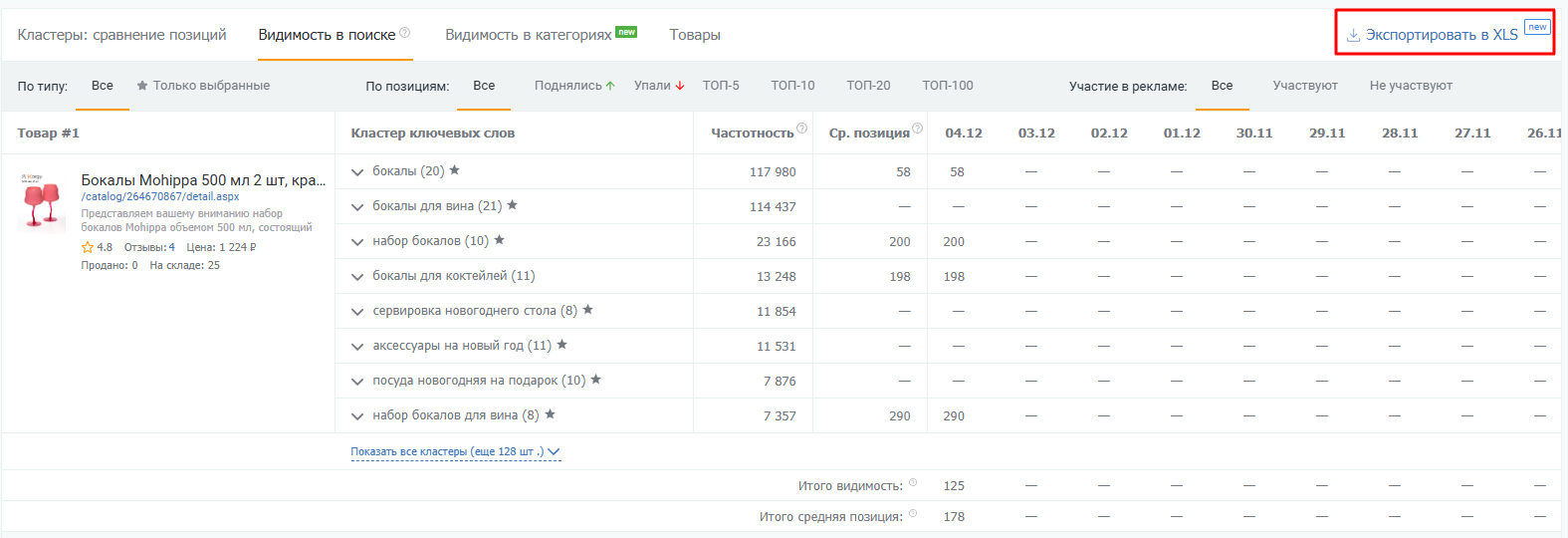Click the 30.11 date column header
Viewport: 1568px width, 538px height.
tap(1254, 134)
